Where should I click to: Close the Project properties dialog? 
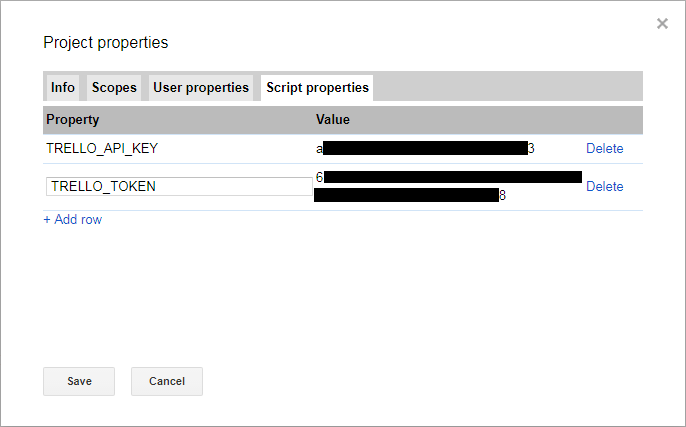662,24
